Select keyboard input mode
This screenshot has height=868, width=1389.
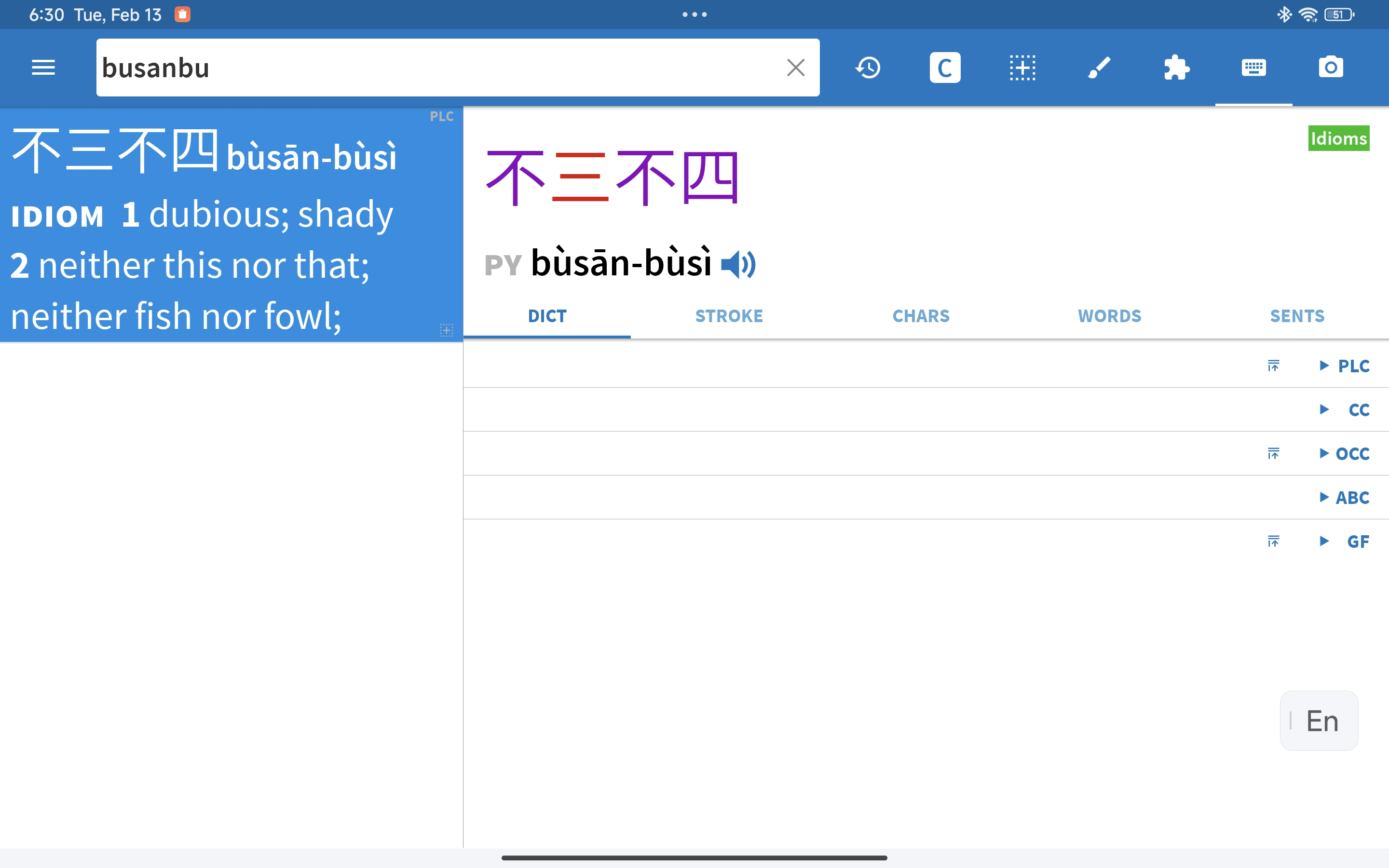point(1253,68)
